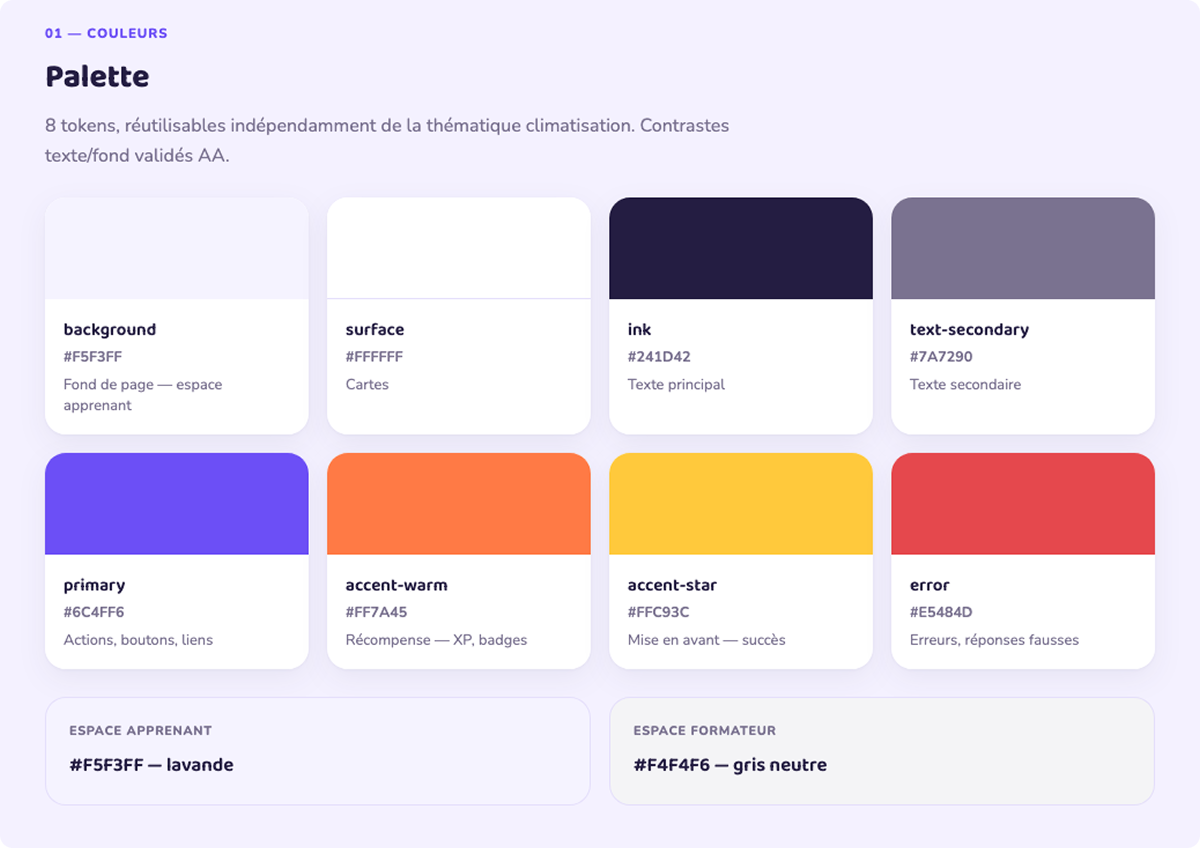The width and height of the screenshot is (1200, 848).
Task: Click the "Actions, boutons, liens" description
Action: (x=138, y=640)
